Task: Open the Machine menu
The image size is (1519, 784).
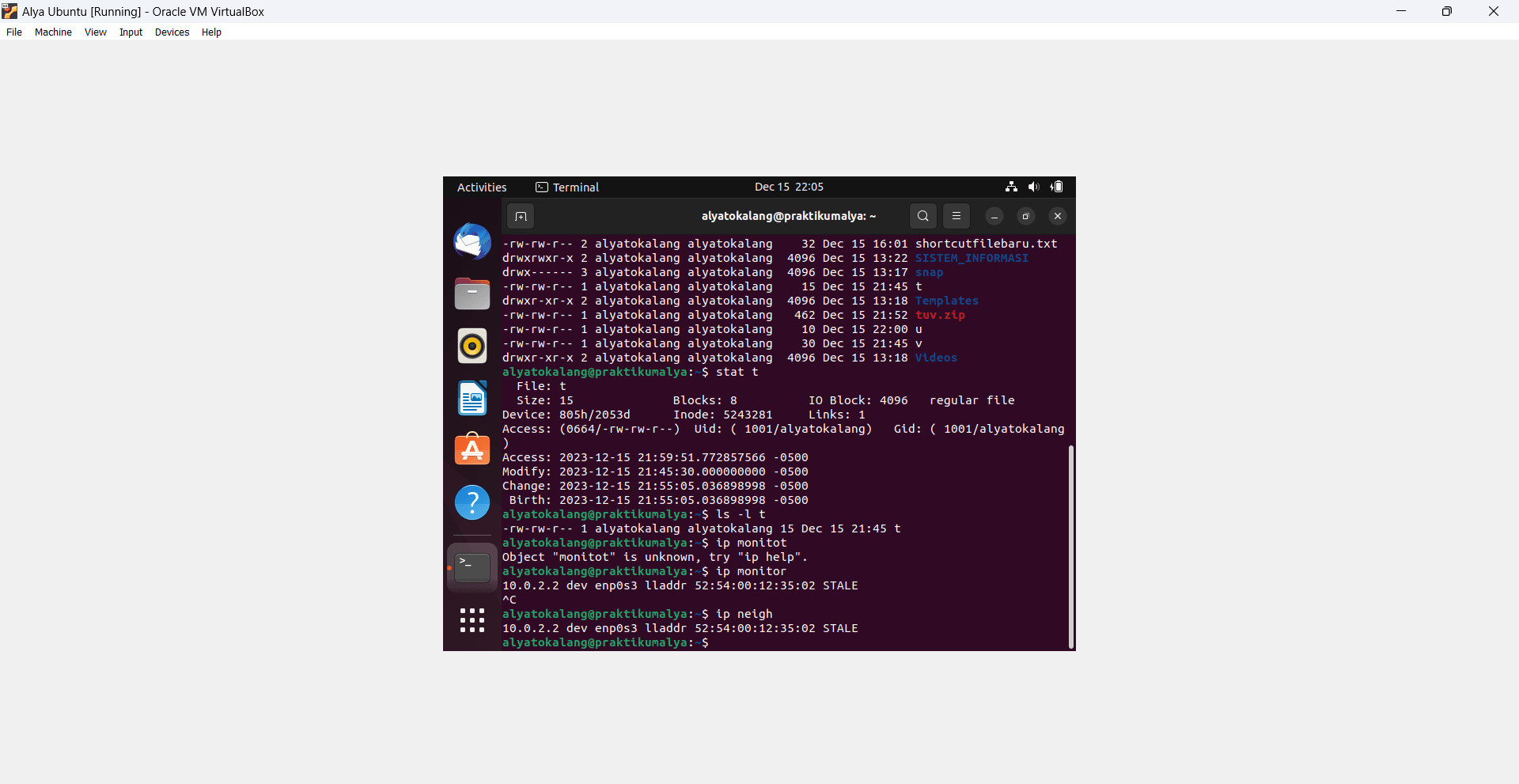Action: click(53, 32)
